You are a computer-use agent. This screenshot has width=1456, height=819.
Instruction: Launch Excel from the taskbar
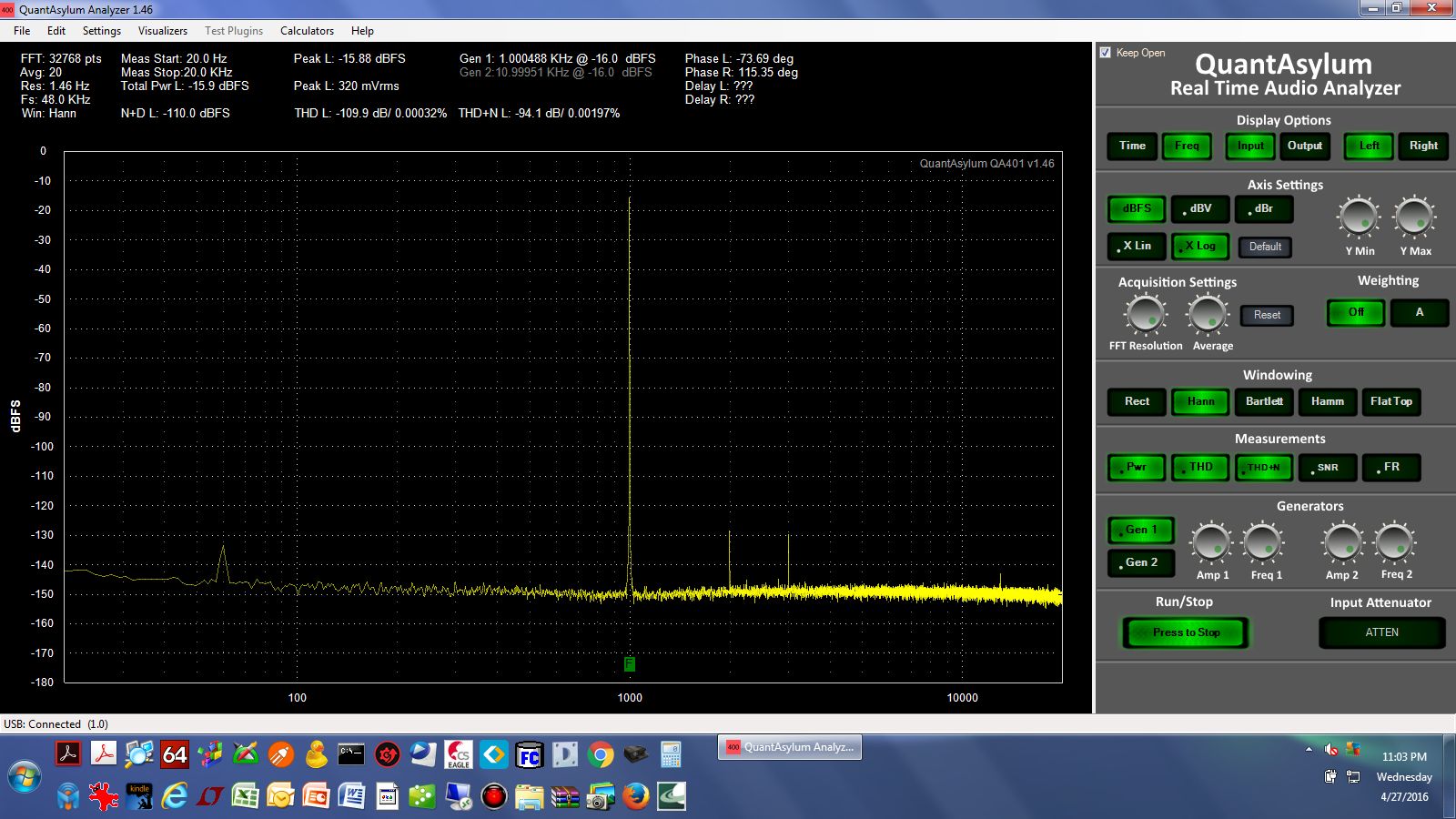coord(245,796)
